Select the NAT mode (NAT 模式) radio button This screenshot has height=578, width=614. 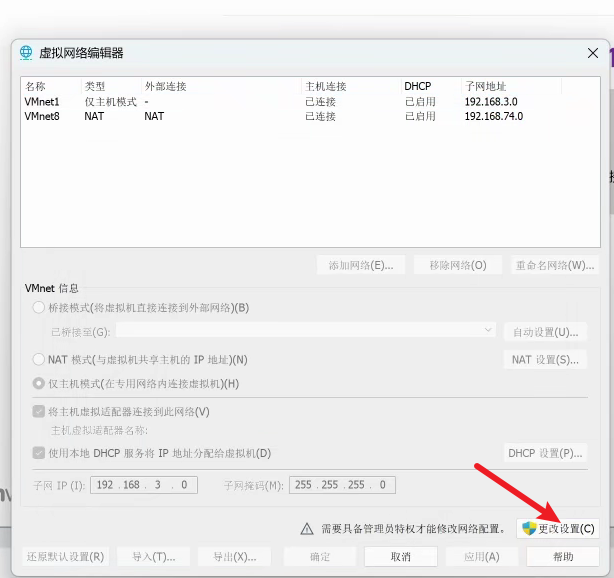[38, 359]
